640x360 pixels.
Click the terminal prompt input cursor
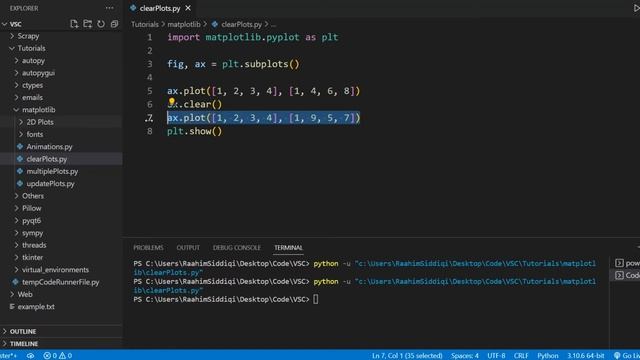[x=316, y=299]
